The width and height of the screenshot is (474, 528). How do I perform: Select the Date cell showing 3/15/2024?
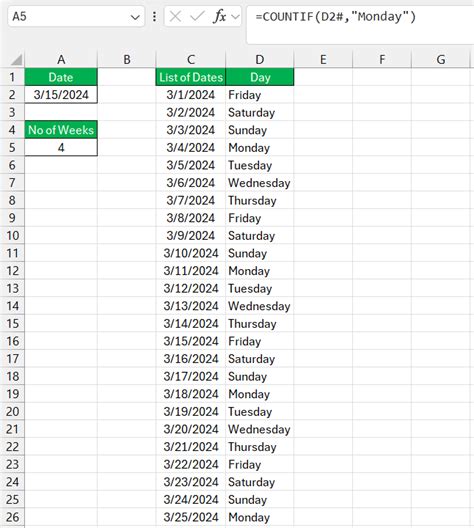pyautogui.click(x=61, y=95)
